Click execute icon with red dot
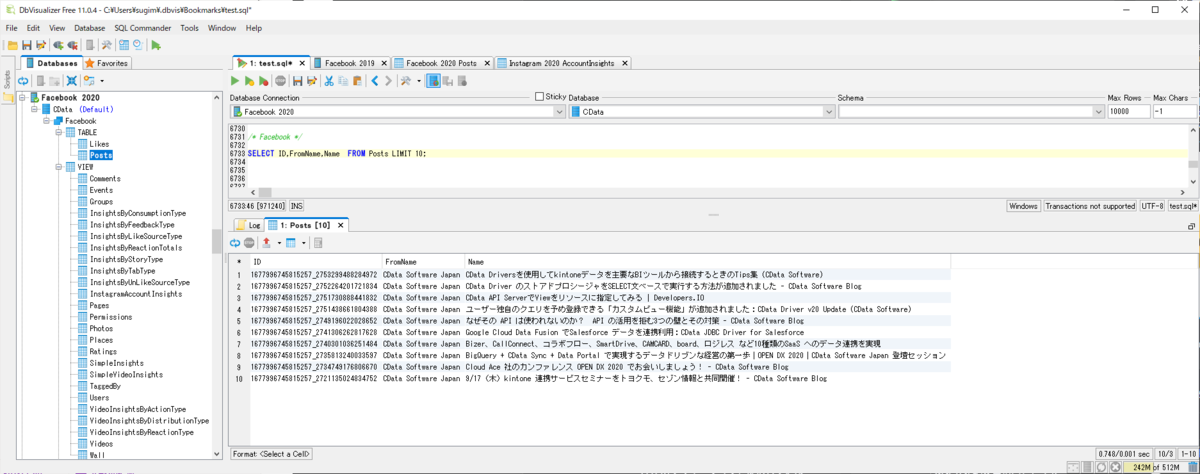 pyautogui.click(x=264, y=81)
